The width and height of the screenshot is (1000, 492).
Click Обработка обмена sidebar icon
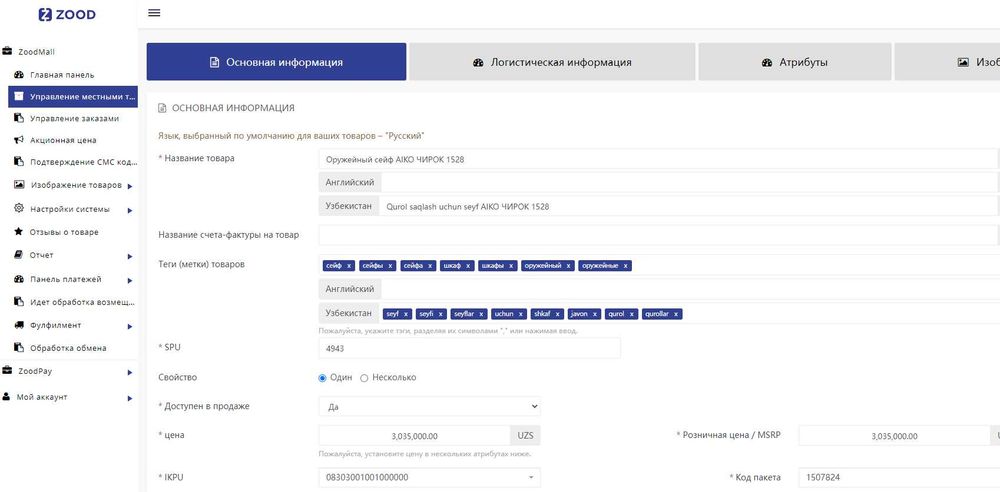click(x=19, y=348)
